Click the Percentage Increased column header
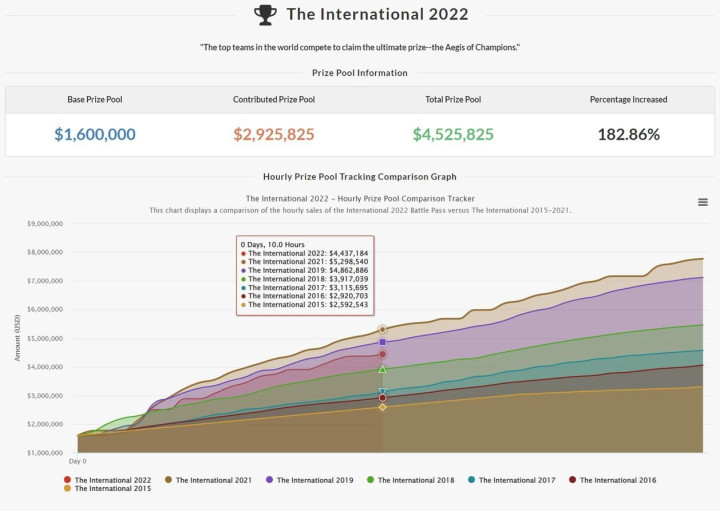 (629, 100)
